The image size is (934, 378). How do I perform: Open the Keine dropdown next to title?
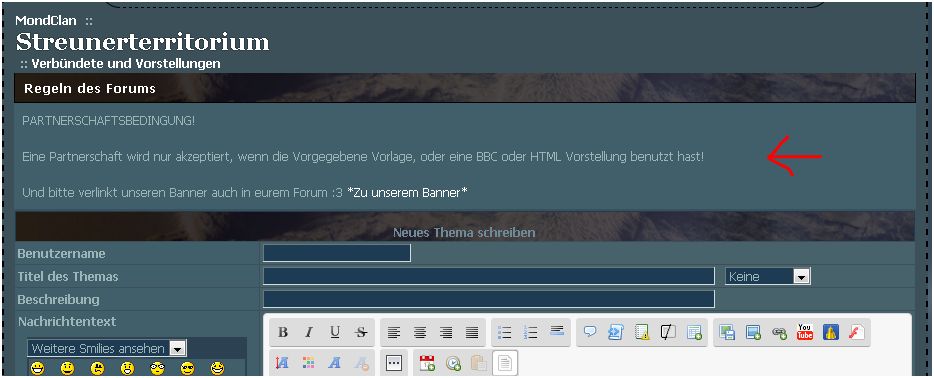tap(768, 276)
